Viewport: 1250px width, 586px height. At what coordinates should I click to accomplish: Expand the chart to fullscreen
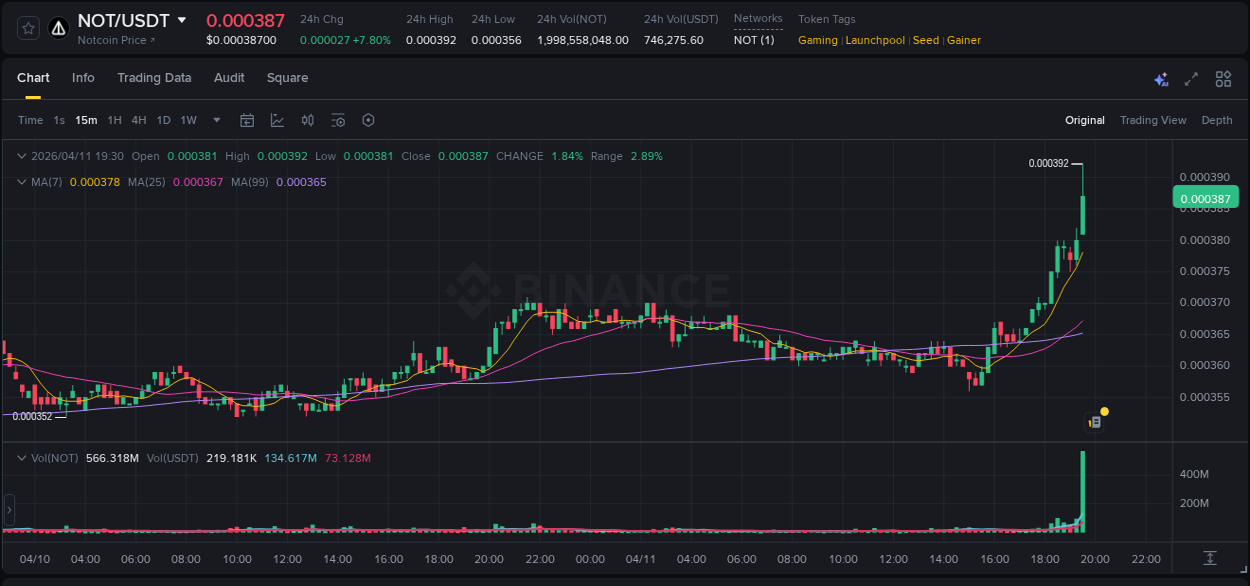(1191, 79)
